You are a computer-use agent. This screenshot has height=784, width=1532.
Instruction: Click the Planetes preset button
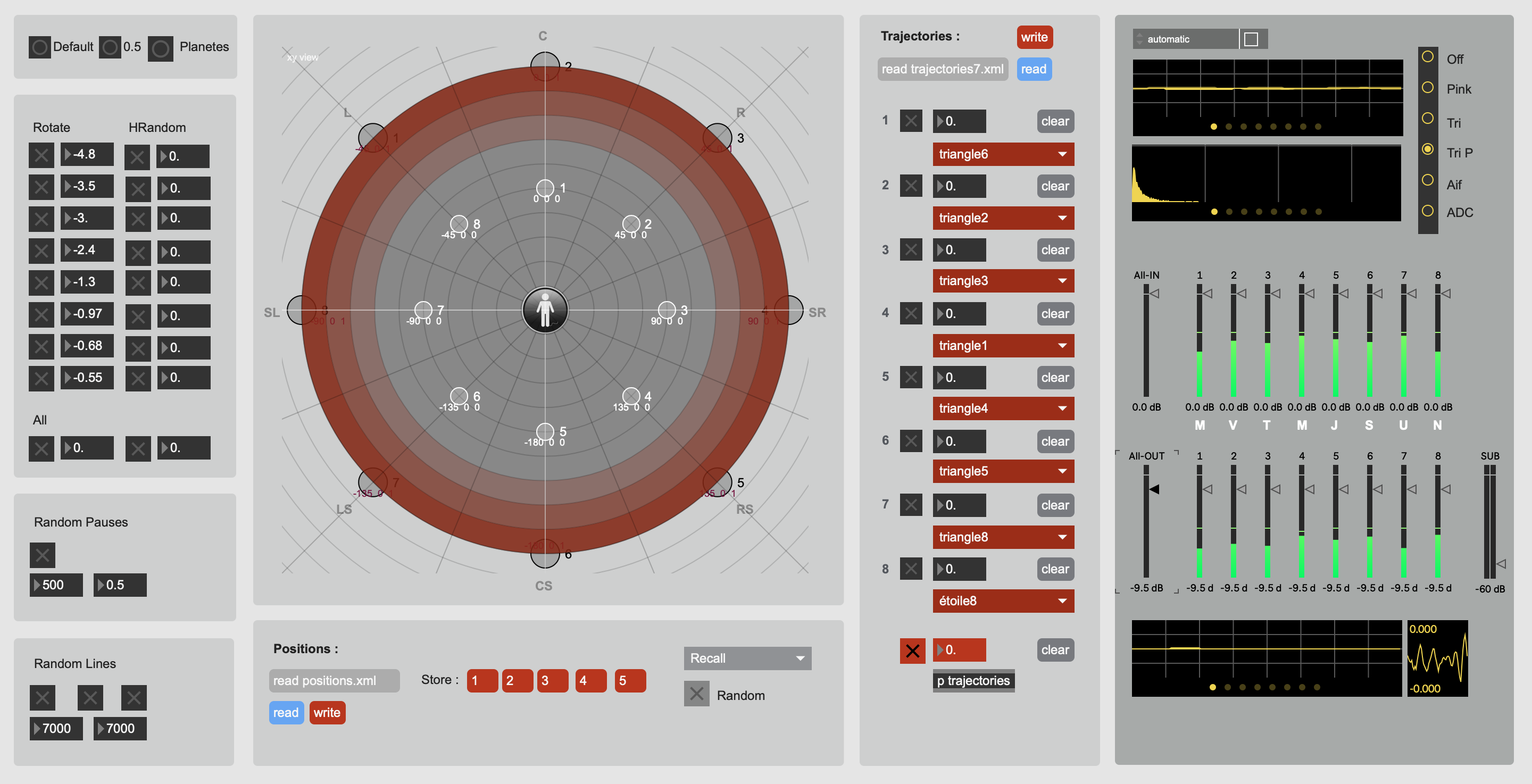coord(160,48)
